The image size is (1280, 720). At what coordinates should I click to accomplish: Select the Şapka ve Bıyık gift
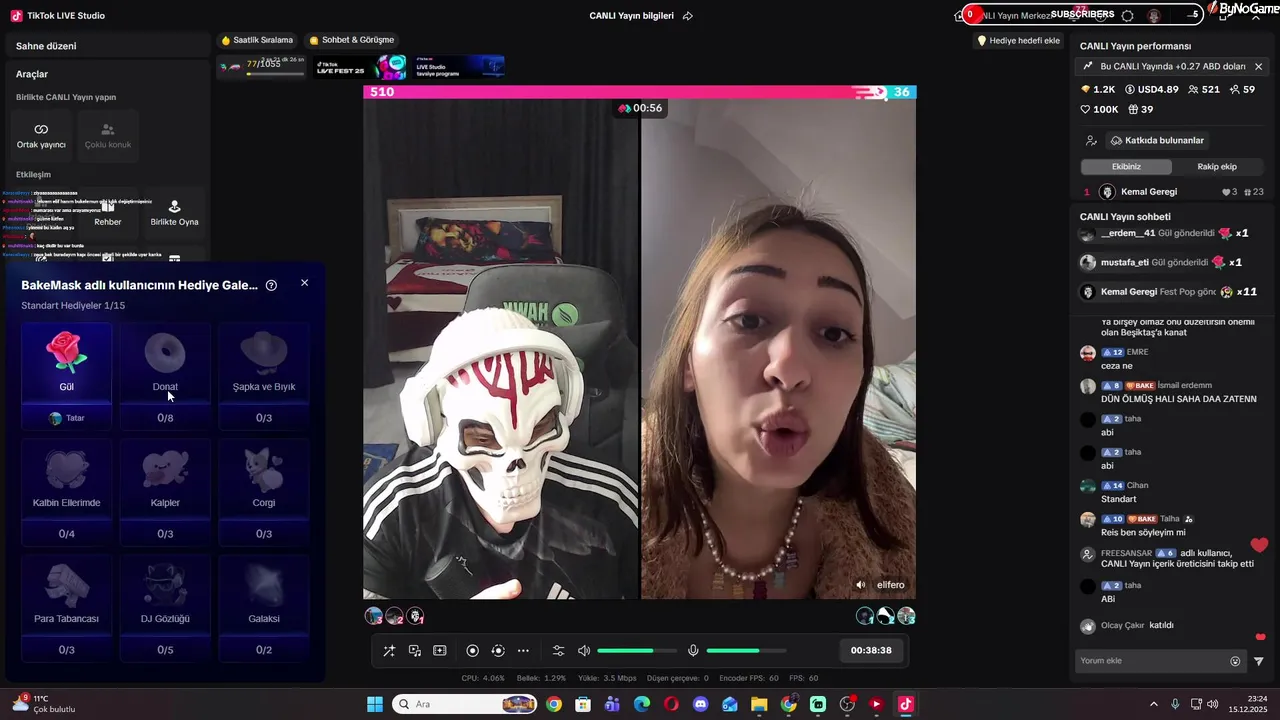click(264, 362)
